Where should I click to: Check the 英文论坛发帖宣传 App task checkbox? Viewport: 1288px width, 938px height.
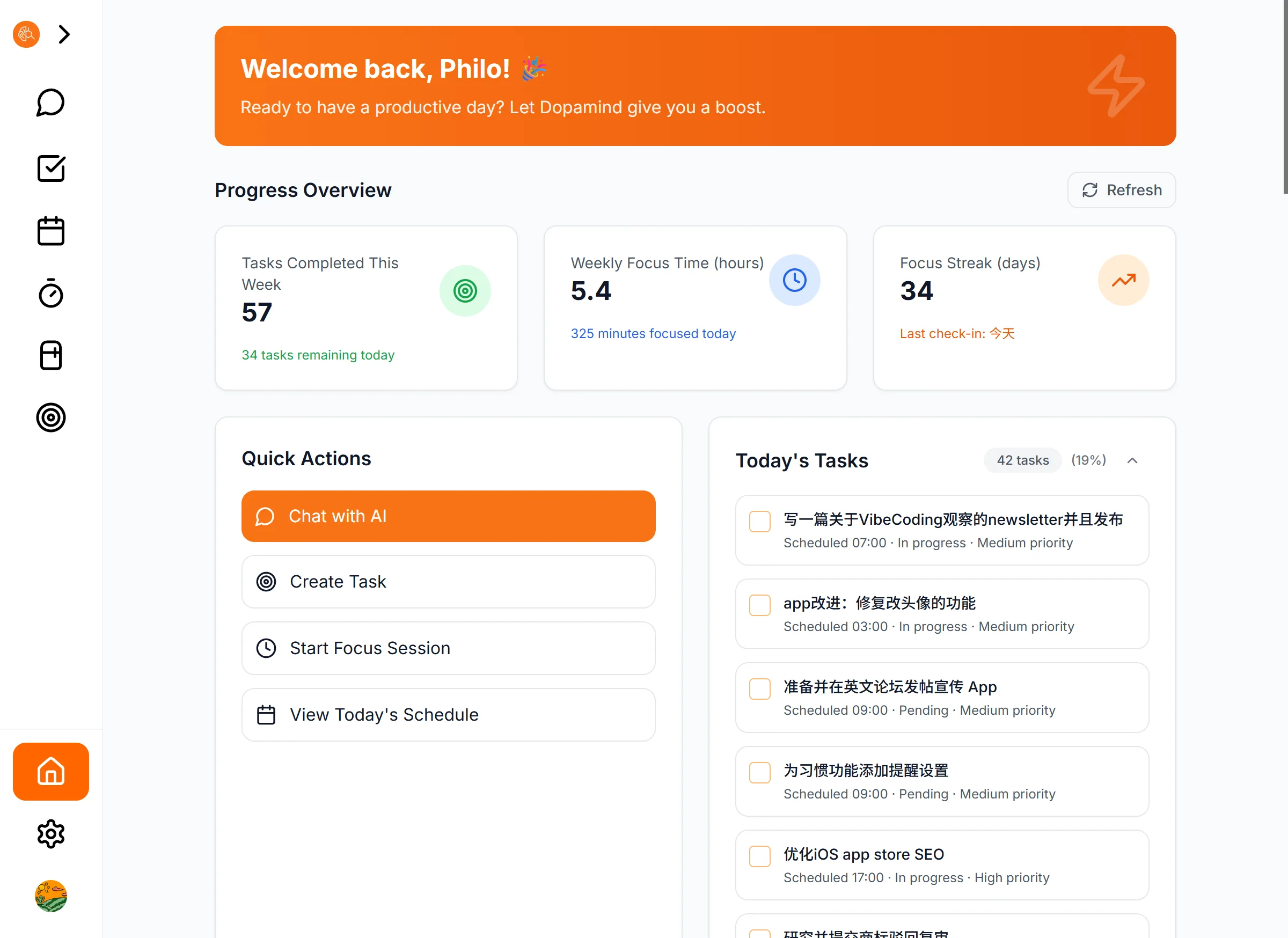tap(759, 688)
